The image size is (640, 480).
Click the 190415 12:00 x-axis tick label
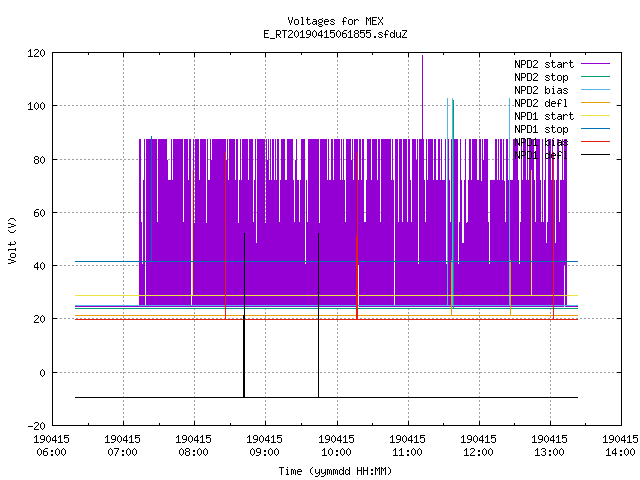(x=478, y=446)
